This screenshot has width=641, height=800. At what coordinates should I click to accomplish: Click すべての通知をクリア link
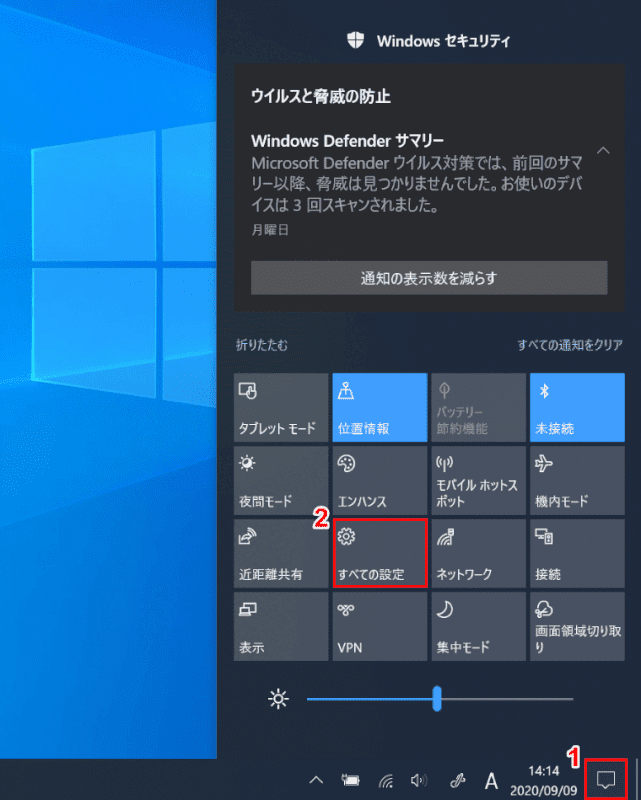[x=570, y=345]
